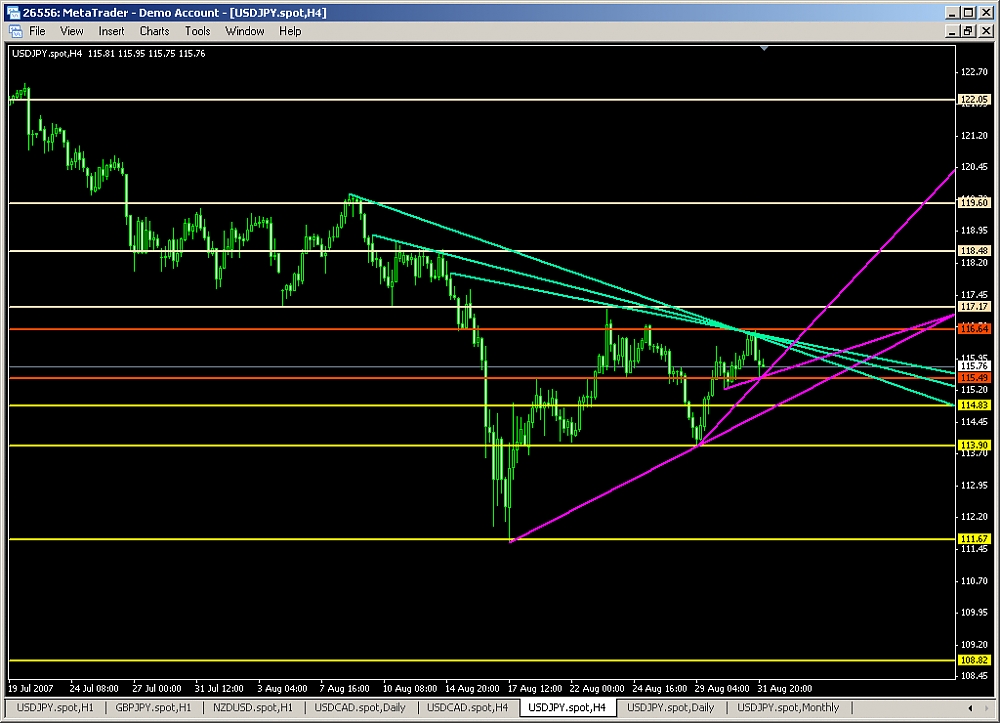Image resolution: width=1000 pixels, height=723 pixels.
Task: Click the 31 Aug 20:00 time label
Action: [x=784, y=689]
